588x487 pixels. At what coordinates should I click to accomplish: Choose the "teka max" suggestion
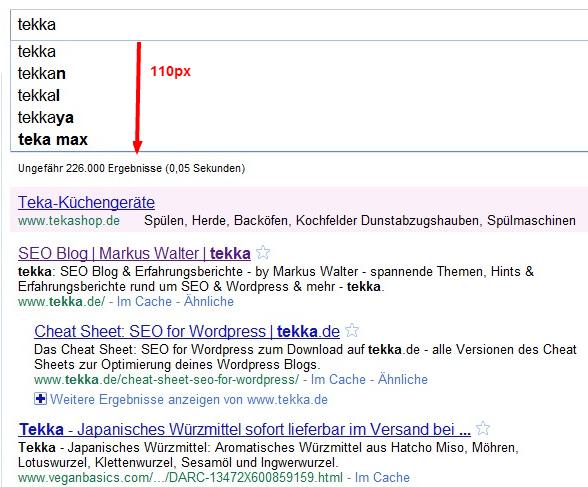pyautogui.click(x=299, y=139)
